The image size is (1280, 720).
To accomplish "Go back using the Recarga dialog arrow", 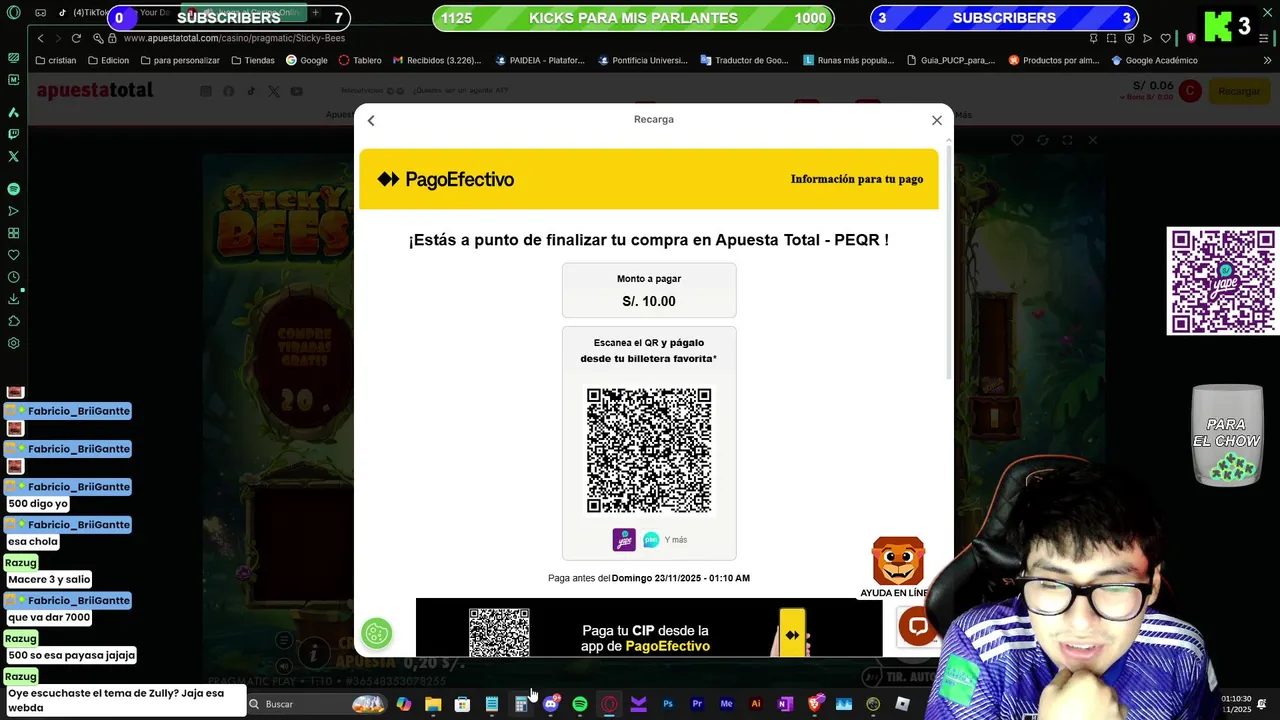I will [x=371, y=120].
